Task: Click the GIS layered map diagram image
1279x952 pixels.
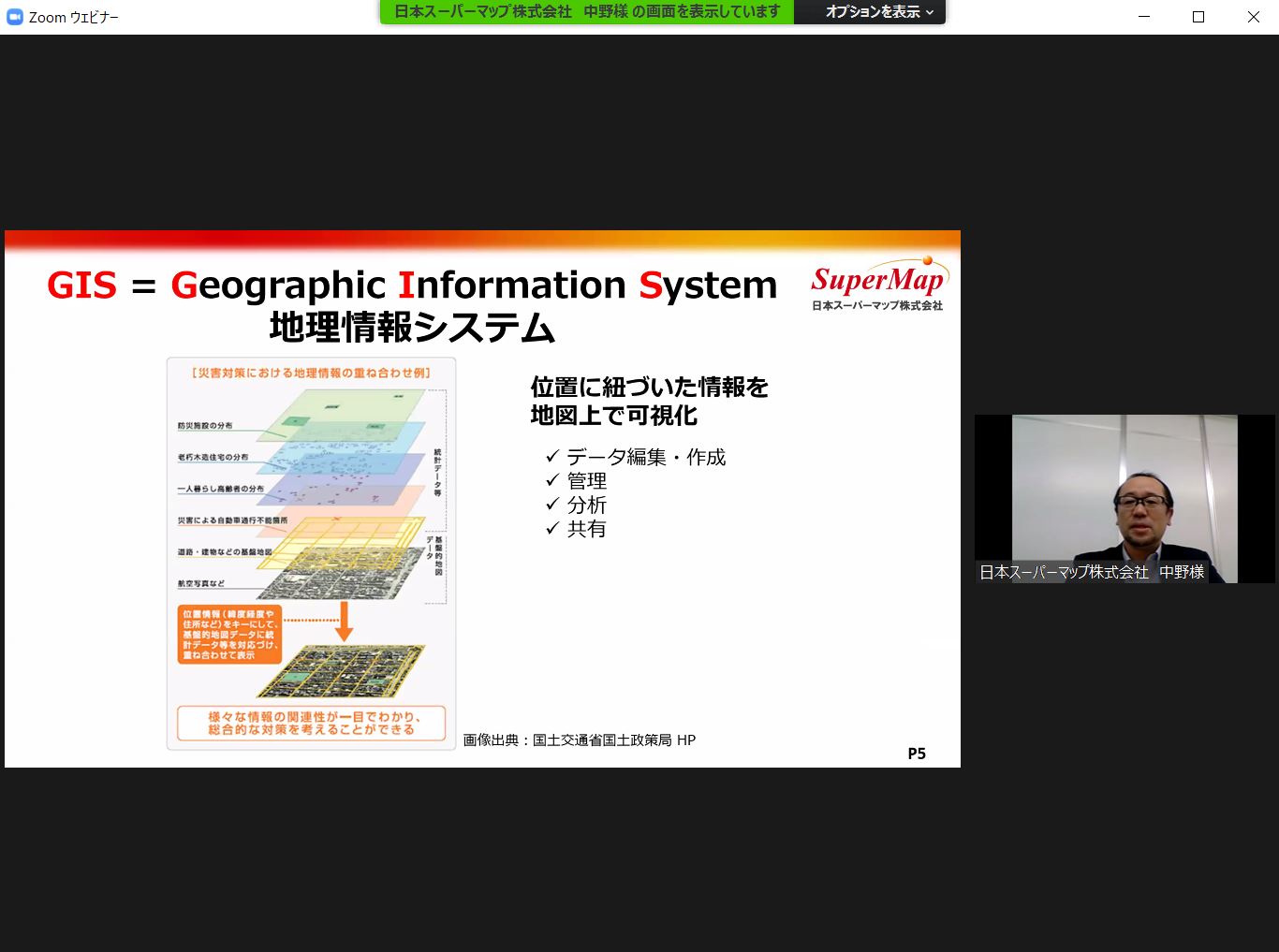Action: 311,552
